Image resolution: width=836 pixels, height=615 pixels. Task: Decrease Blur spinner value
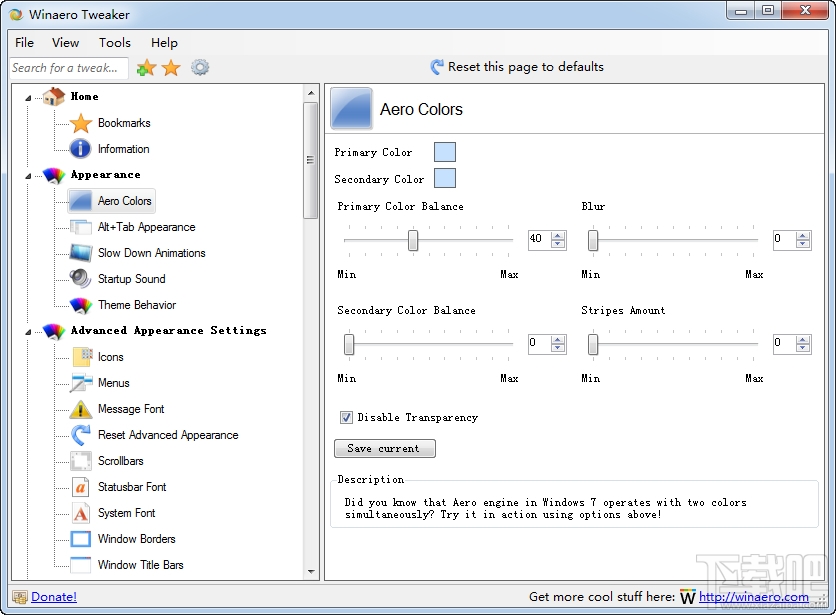point(803,244)
